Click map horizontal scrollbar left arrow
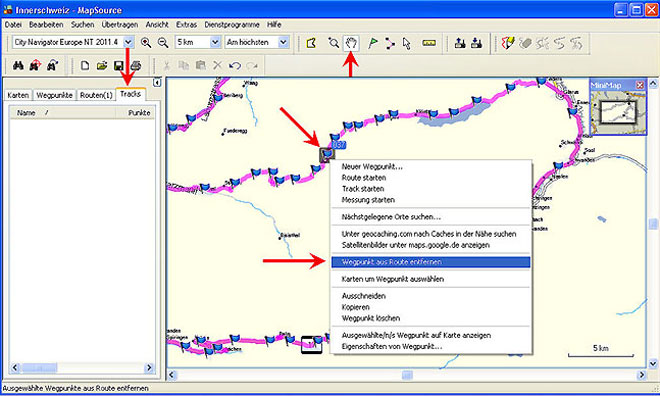660x396 pixels. click(x=172, y=375)
